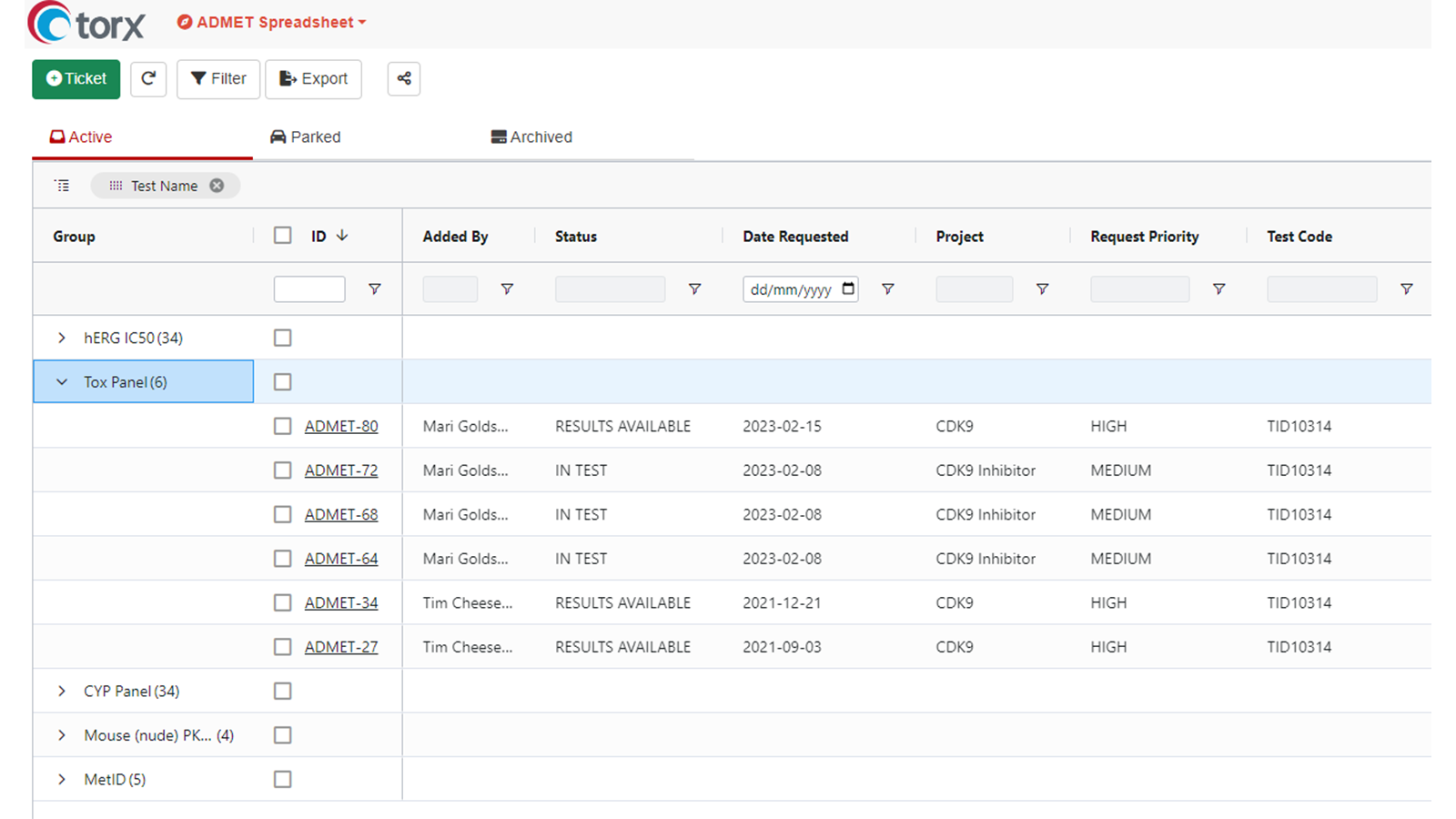Open the Status column filter icon
The image size is (1456, 819).
click(x=694, y=289)
